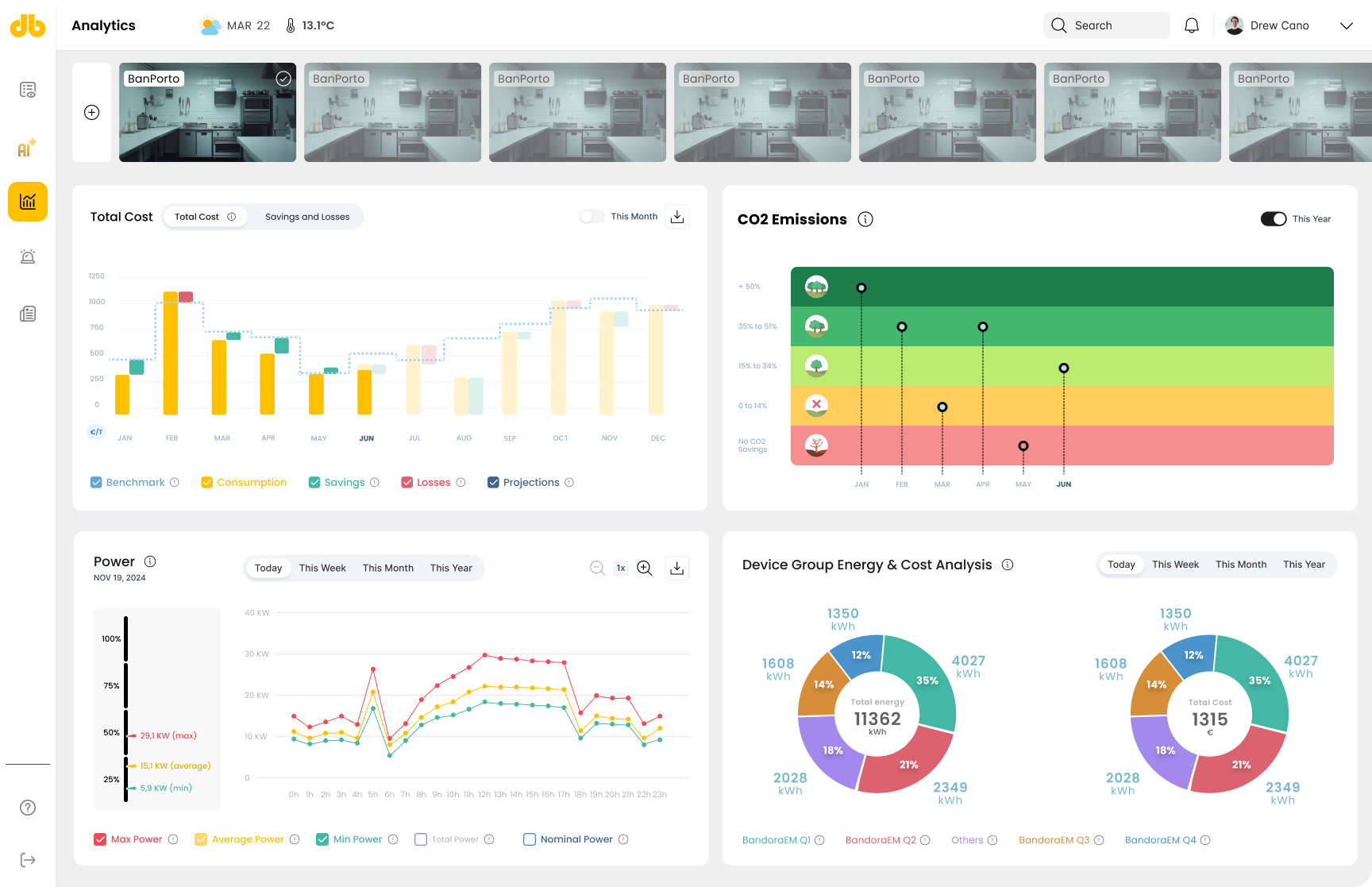The height and width of the screenshot is (887, 1372).
Task: Expand the Drew Cano user menu
Action: pyautogui.click(x=1346, y=25)
